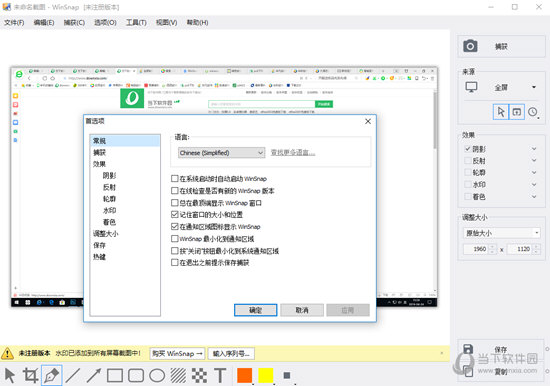Image resolution: width=550 pixels, height=386 pixels.
Task: Select the Crop tool
Action: pyautogui.click(x=31, y=375)
